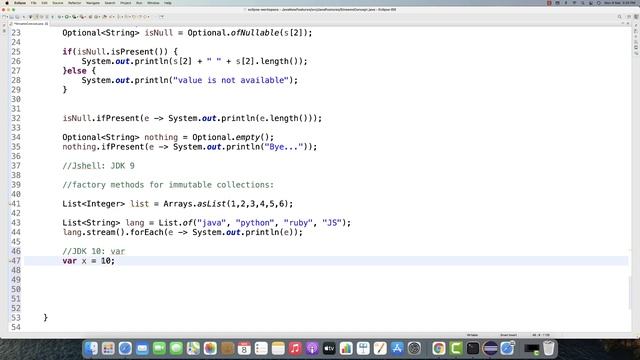Click the 'var x = 10;' line
Viewport: 640px width, 360px height.
(x=89, y=261)
